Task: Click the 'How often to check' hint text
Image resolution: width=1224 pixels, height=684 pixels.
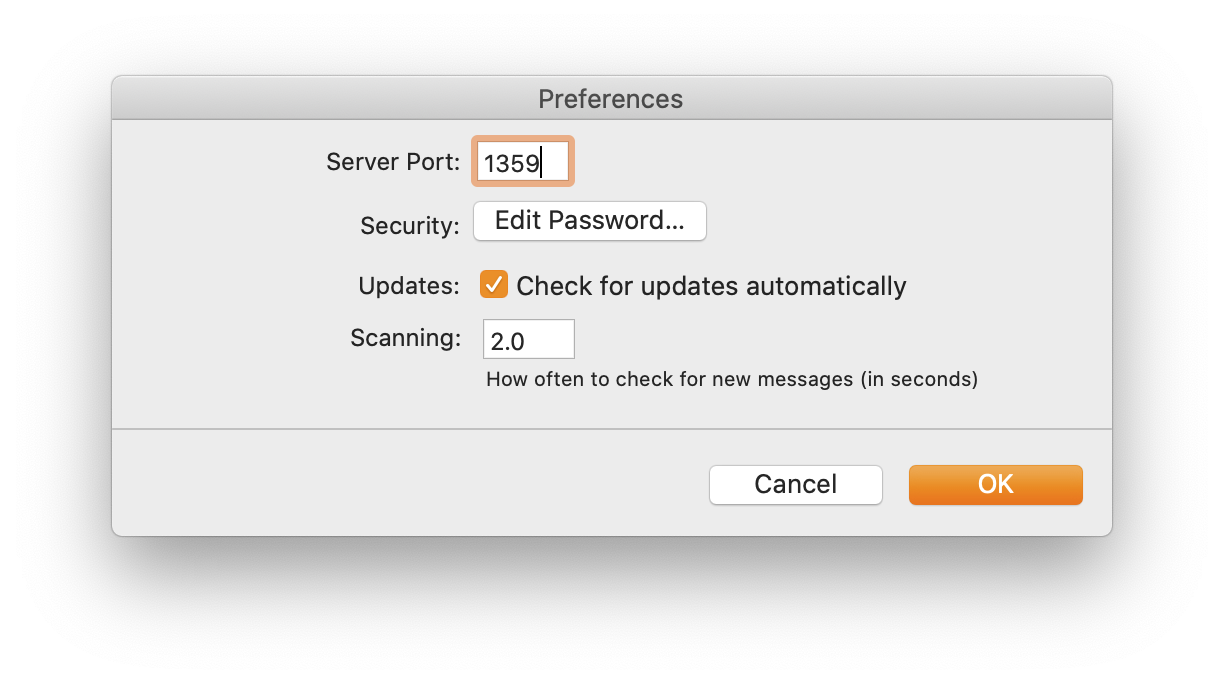Action: pos(732,380)
